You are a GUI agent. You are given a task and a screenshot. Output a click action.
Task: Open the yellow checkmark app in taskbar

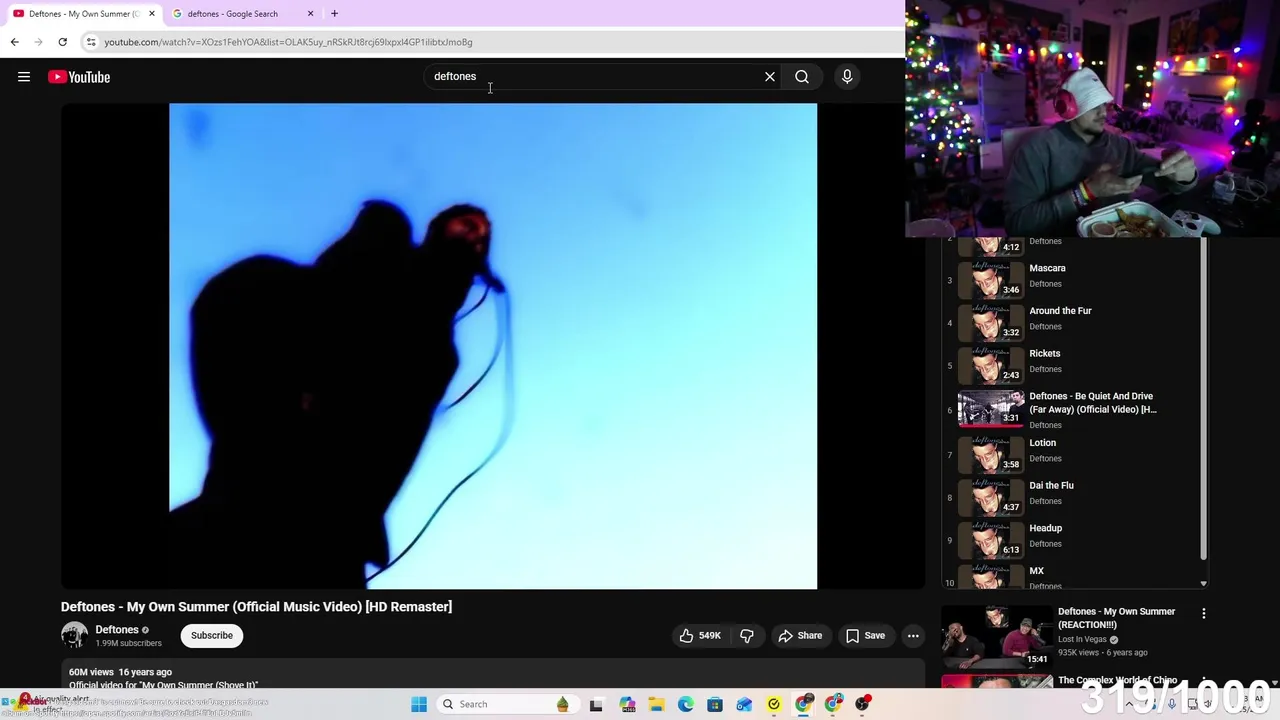coord(774,704)
